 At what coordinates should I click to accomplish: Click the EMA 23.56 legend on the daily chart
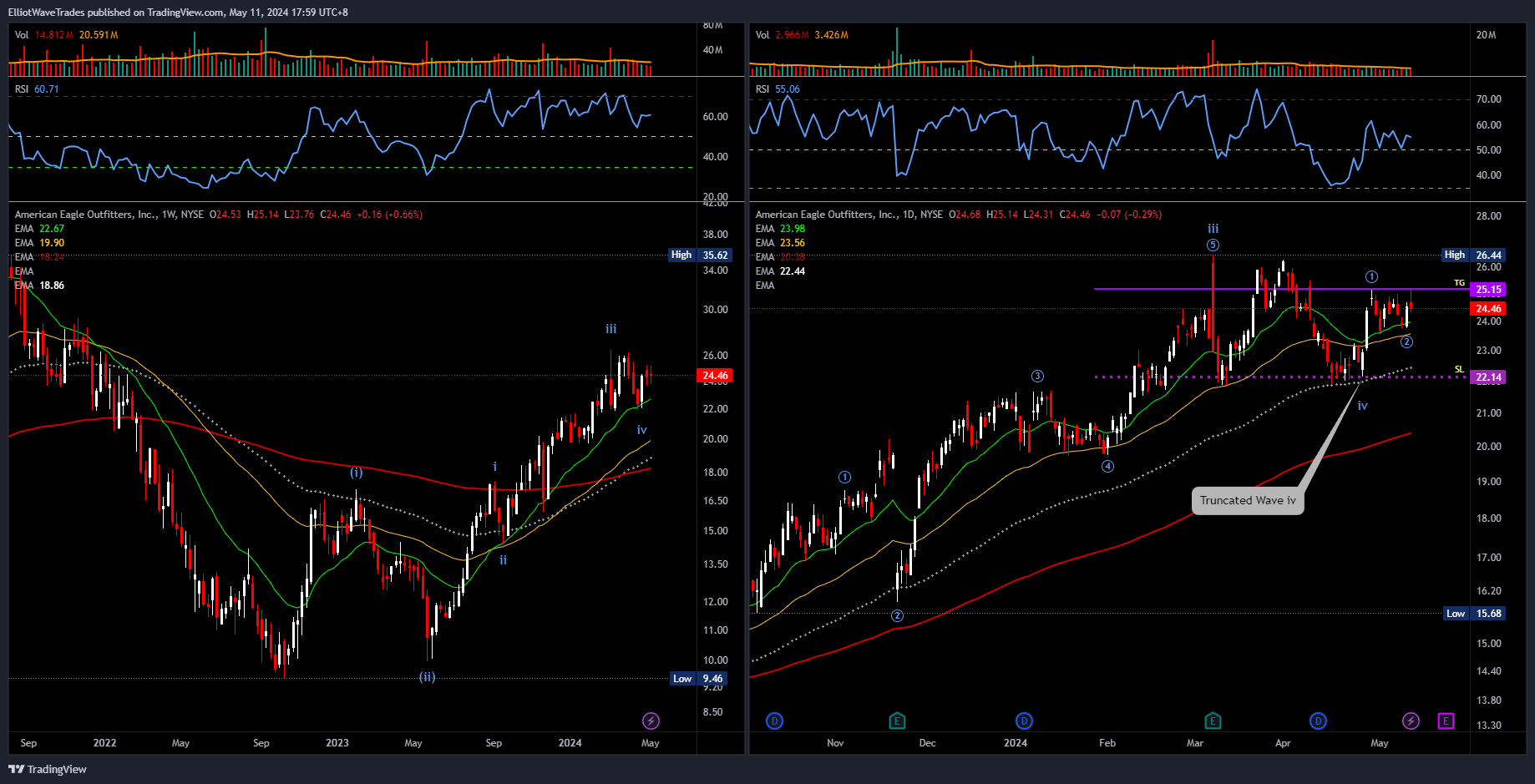click(780, 243)
